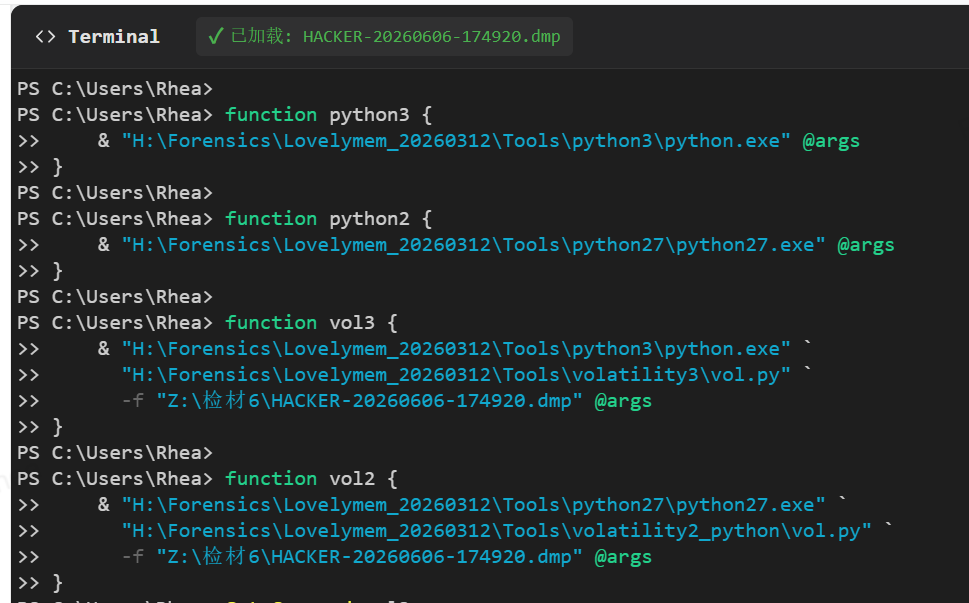This screenshot has height=603, width=969.
Task: Click the .dmp path under vol2 function
Action: pyautogui.click(x=369, y=557)
